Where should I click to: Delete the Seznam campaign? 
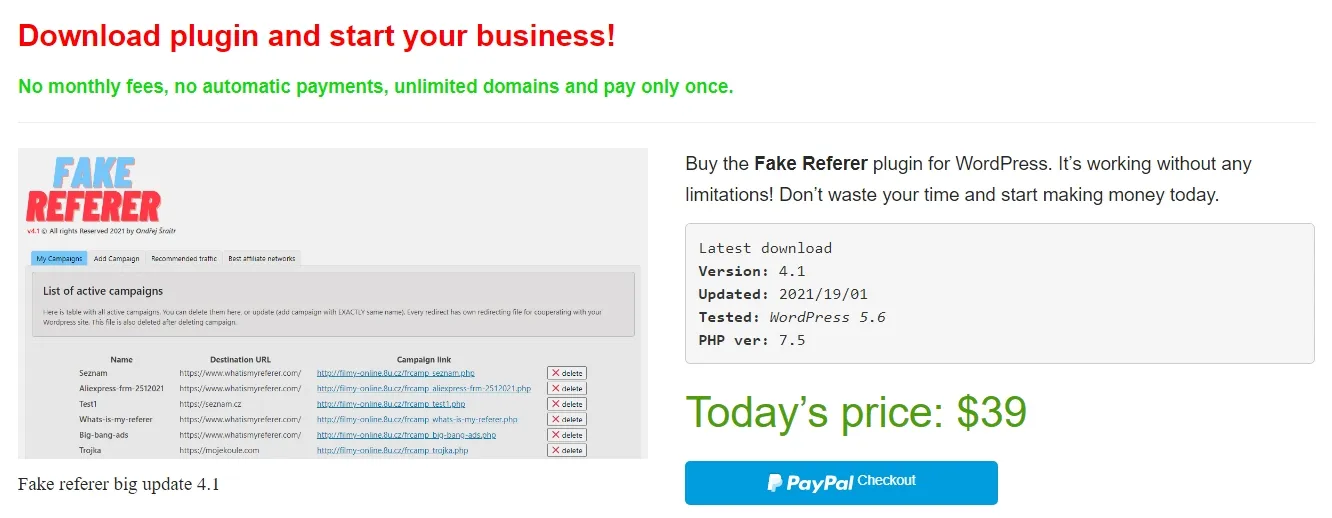[x=567, y=373]
